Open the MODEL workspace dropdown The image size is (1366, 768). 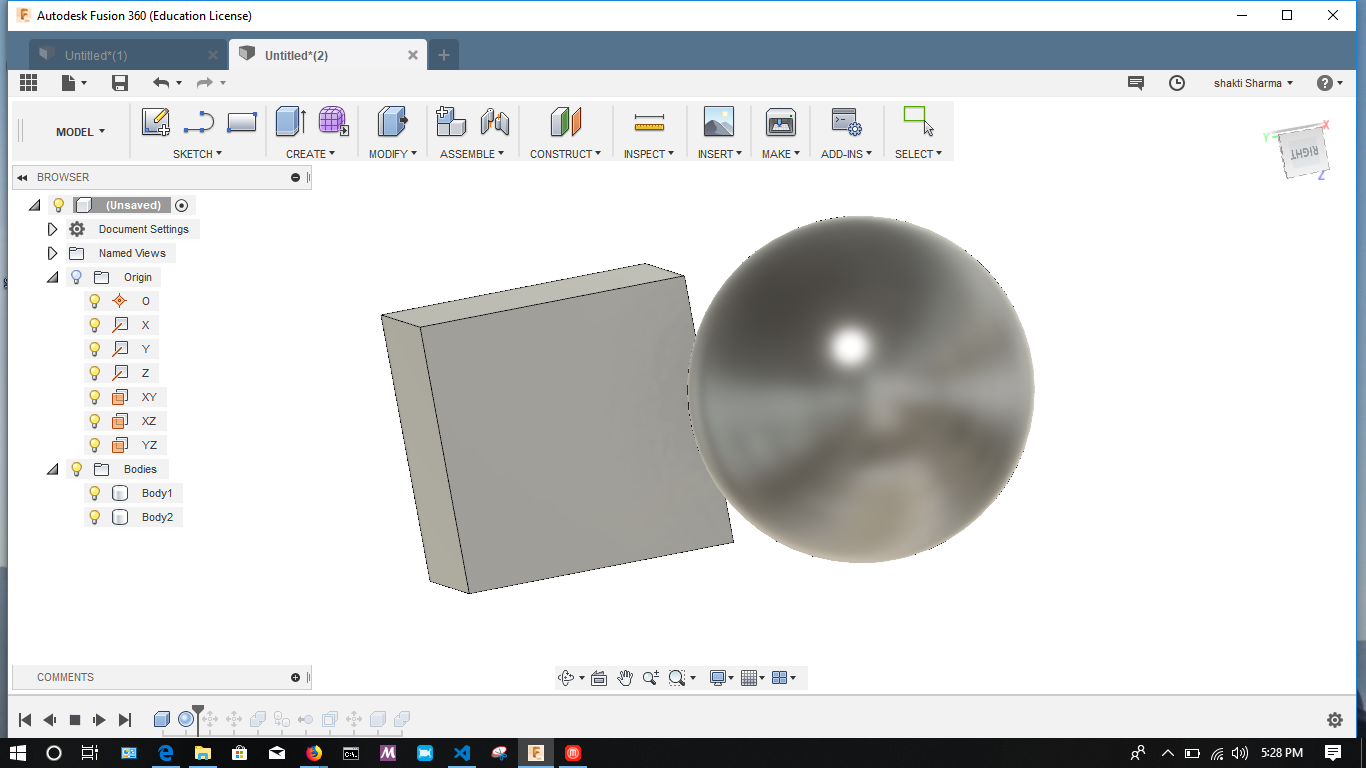pyautogui.click(x=80, y=132)
